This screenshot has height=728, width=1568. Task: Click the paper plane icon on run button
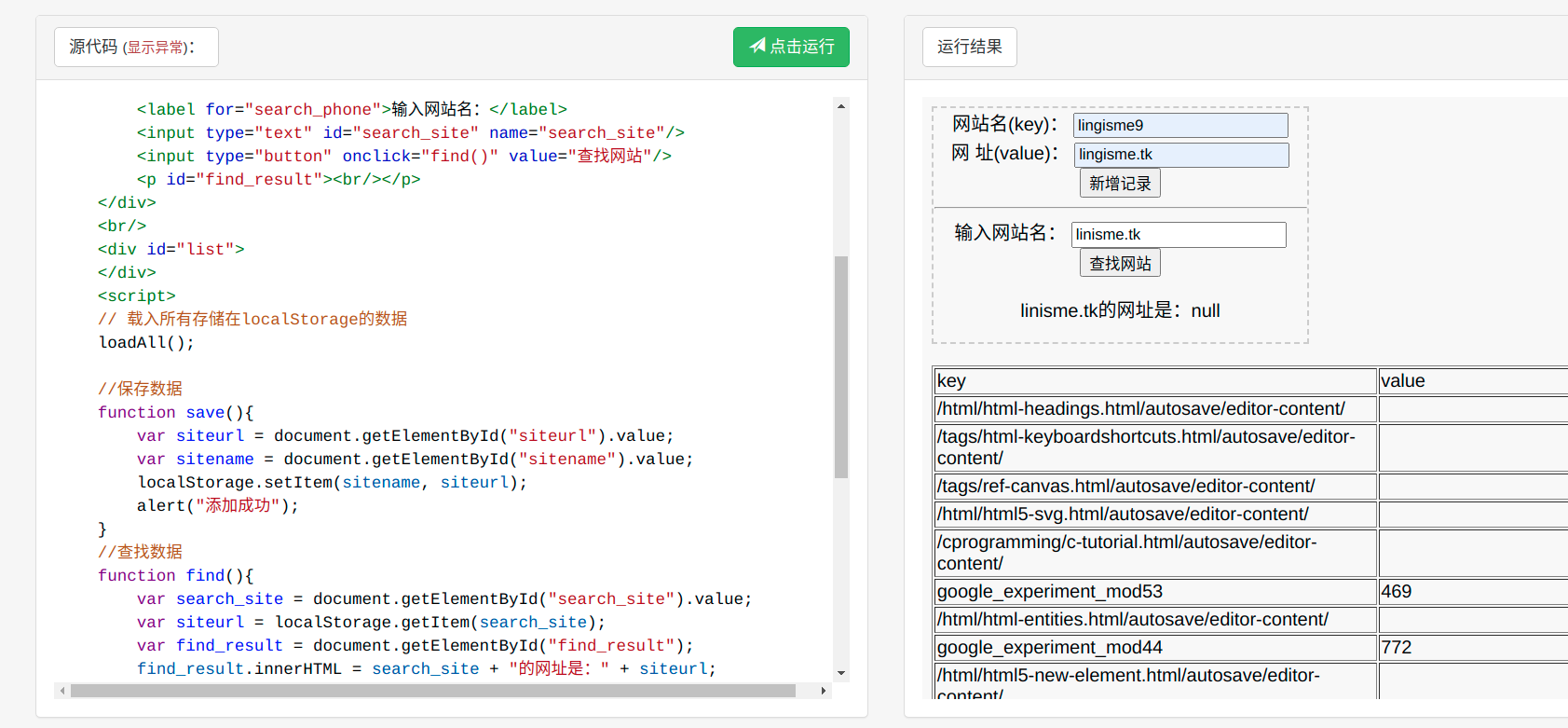pos(757,46)
